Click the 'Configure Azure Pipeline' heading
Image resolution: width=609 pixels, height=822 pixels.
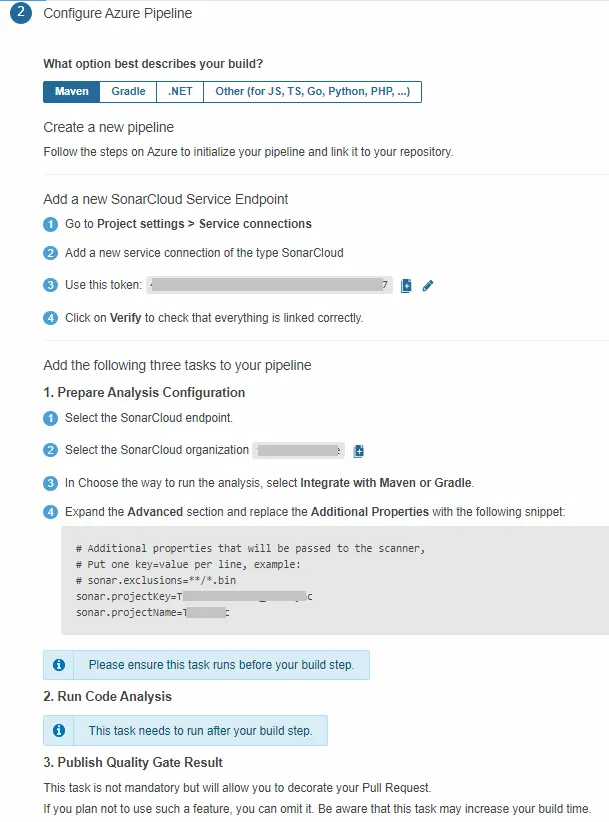(x=118, y=14)
